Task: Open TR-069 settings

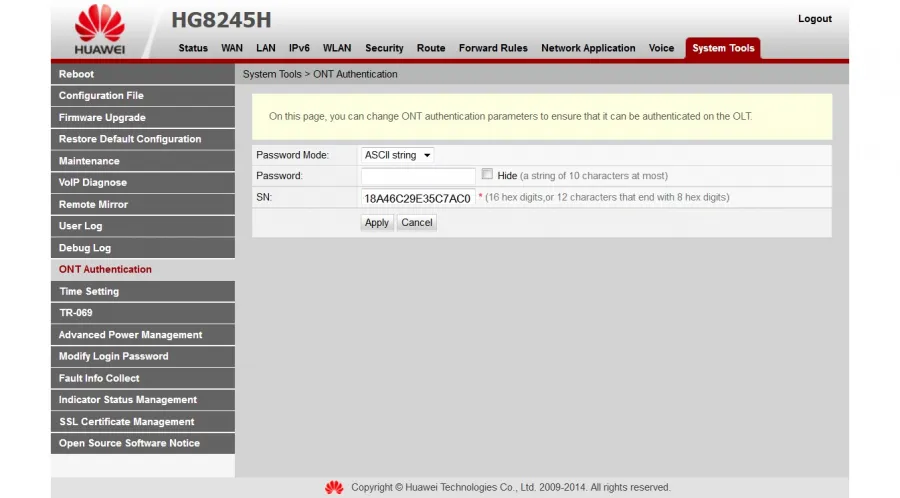Action: pos(143,313)
